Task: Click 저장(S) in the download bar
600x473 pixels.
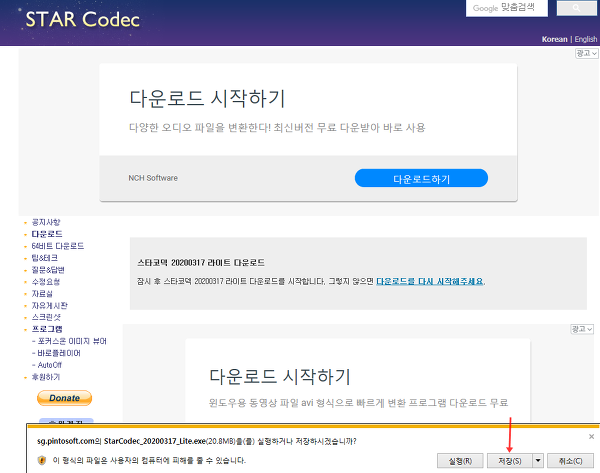Action: click(510, 461)
